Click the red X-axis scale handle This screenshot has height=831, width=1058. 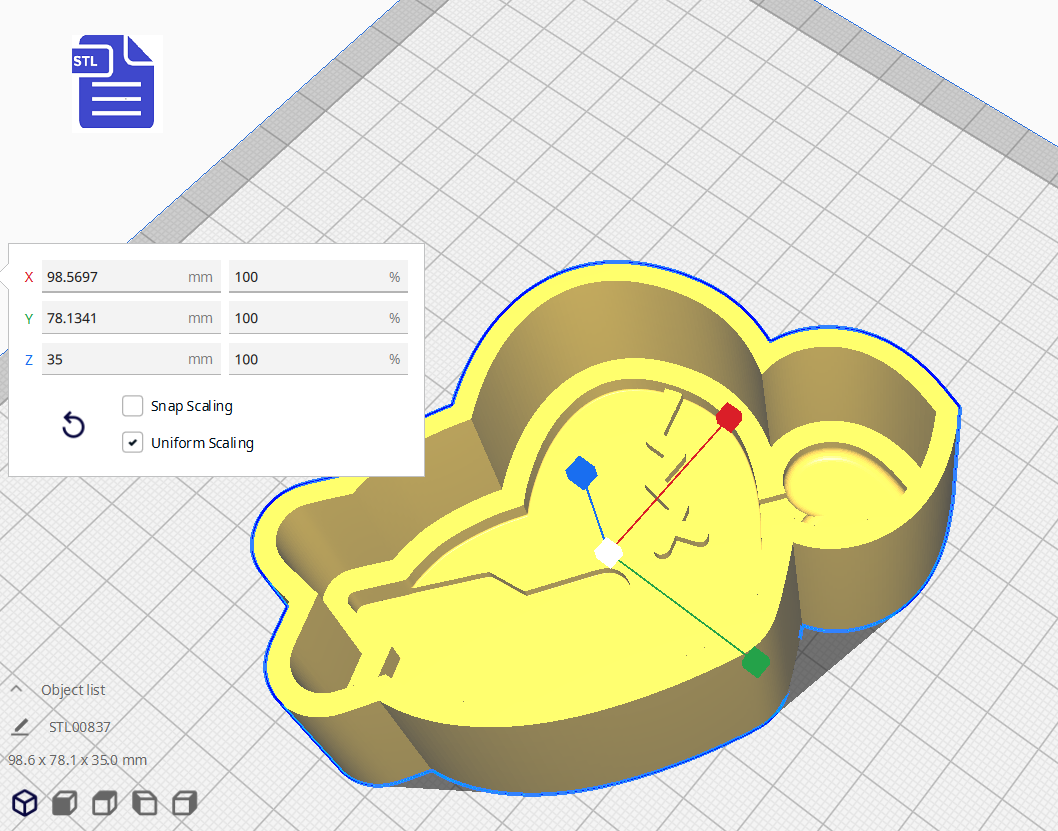coord(729,417)
